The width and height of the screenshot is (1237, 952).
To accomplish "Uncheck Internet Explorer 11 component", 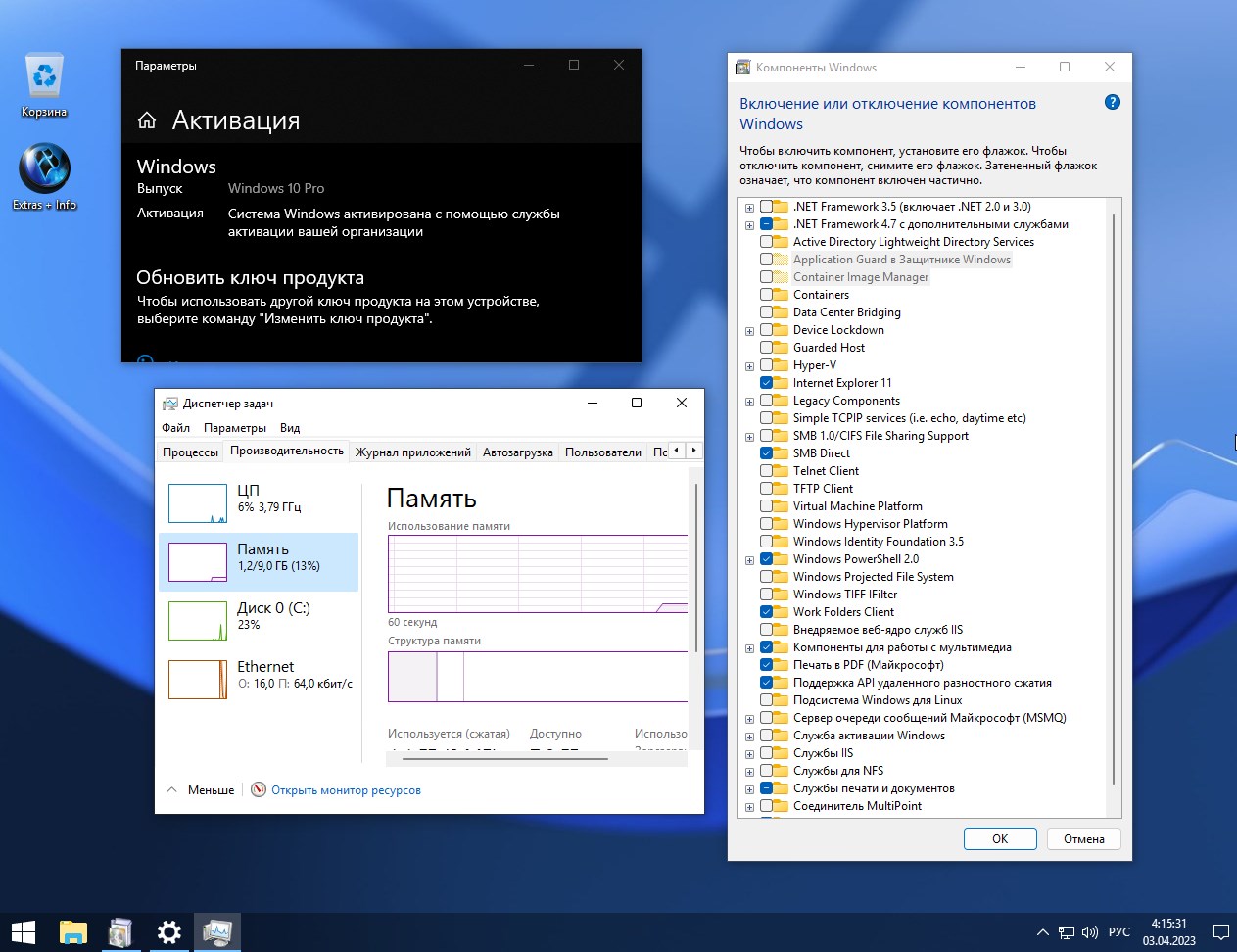I will click(x=767, y=383).
